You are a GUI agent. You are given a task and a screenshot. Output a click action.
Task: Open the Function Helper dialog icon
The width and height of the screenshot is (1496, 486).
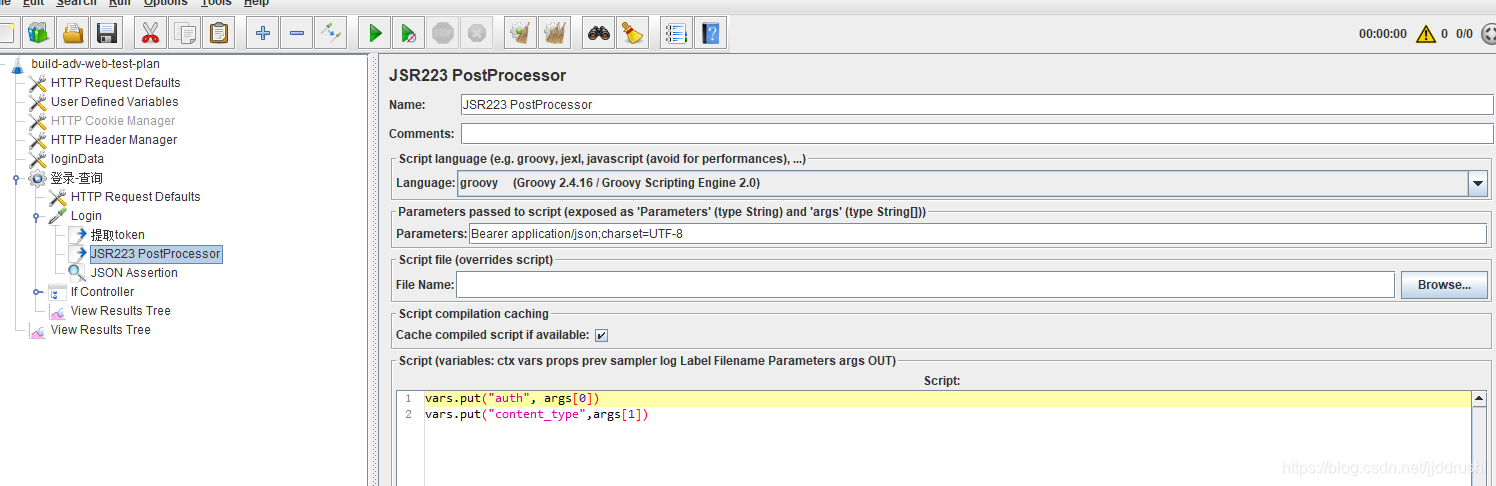click(677, 33)
